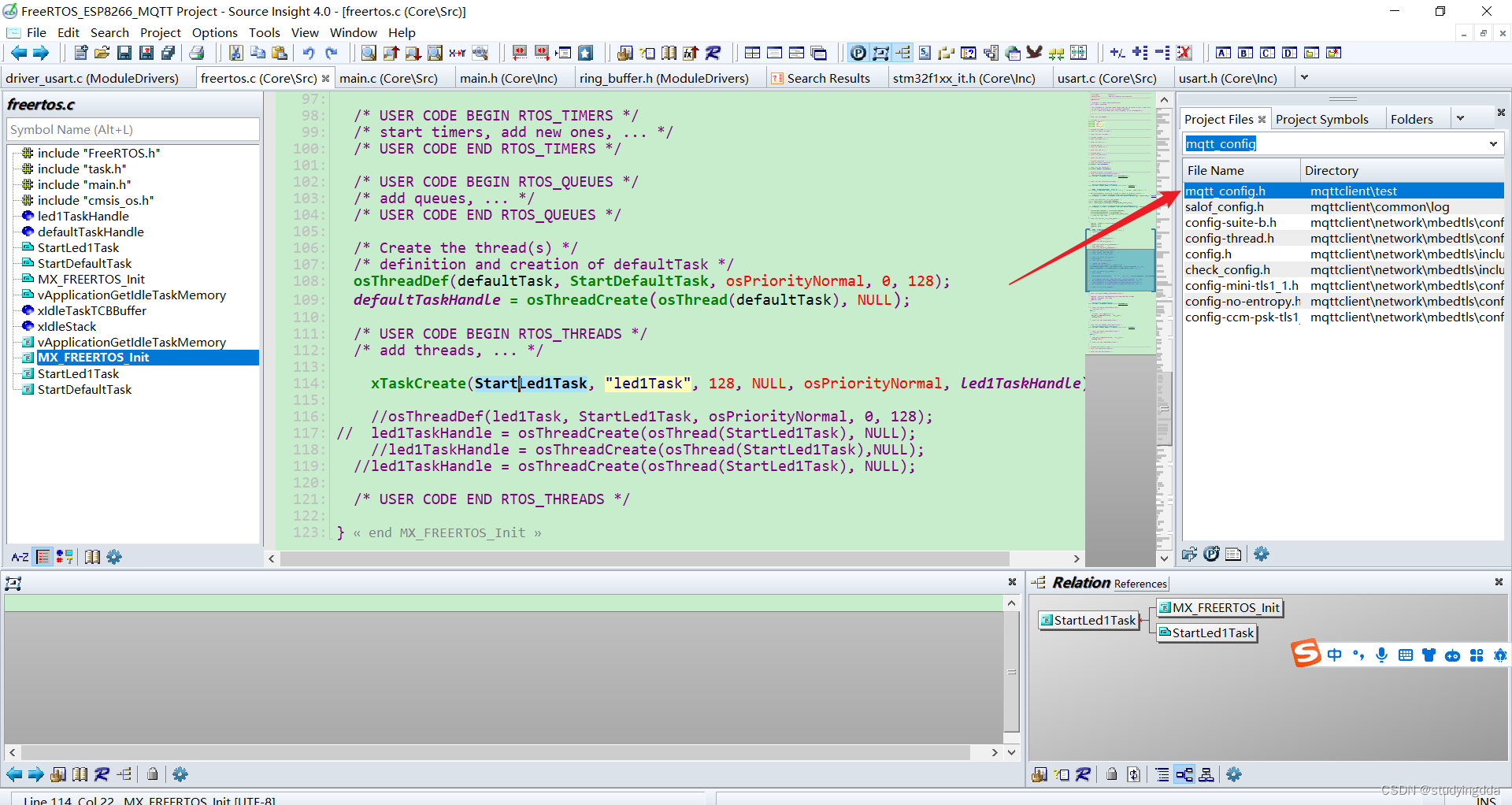The height and width of the screenshot is (805, 1512).
Task: Click the Go Back arrow in main toolbar
Action: (18, 53)
